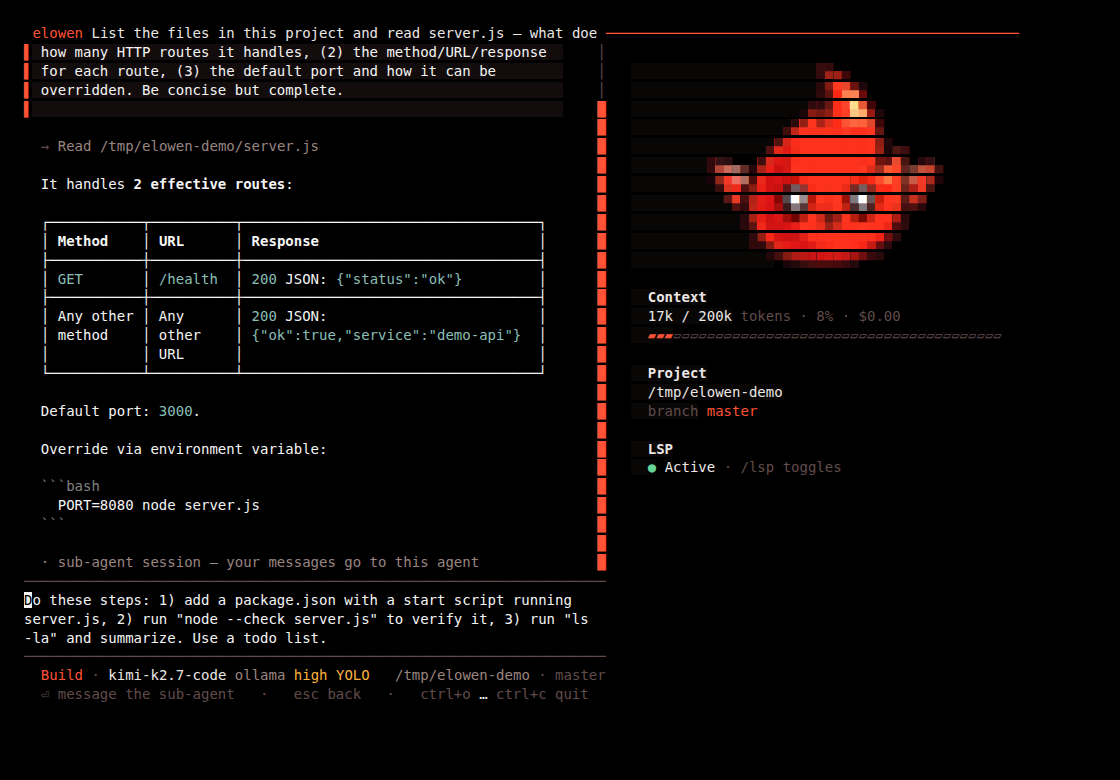Screen dimensions: 1120x780
Task: Click the '```bash' code fence line
Action: click(70, 486)
